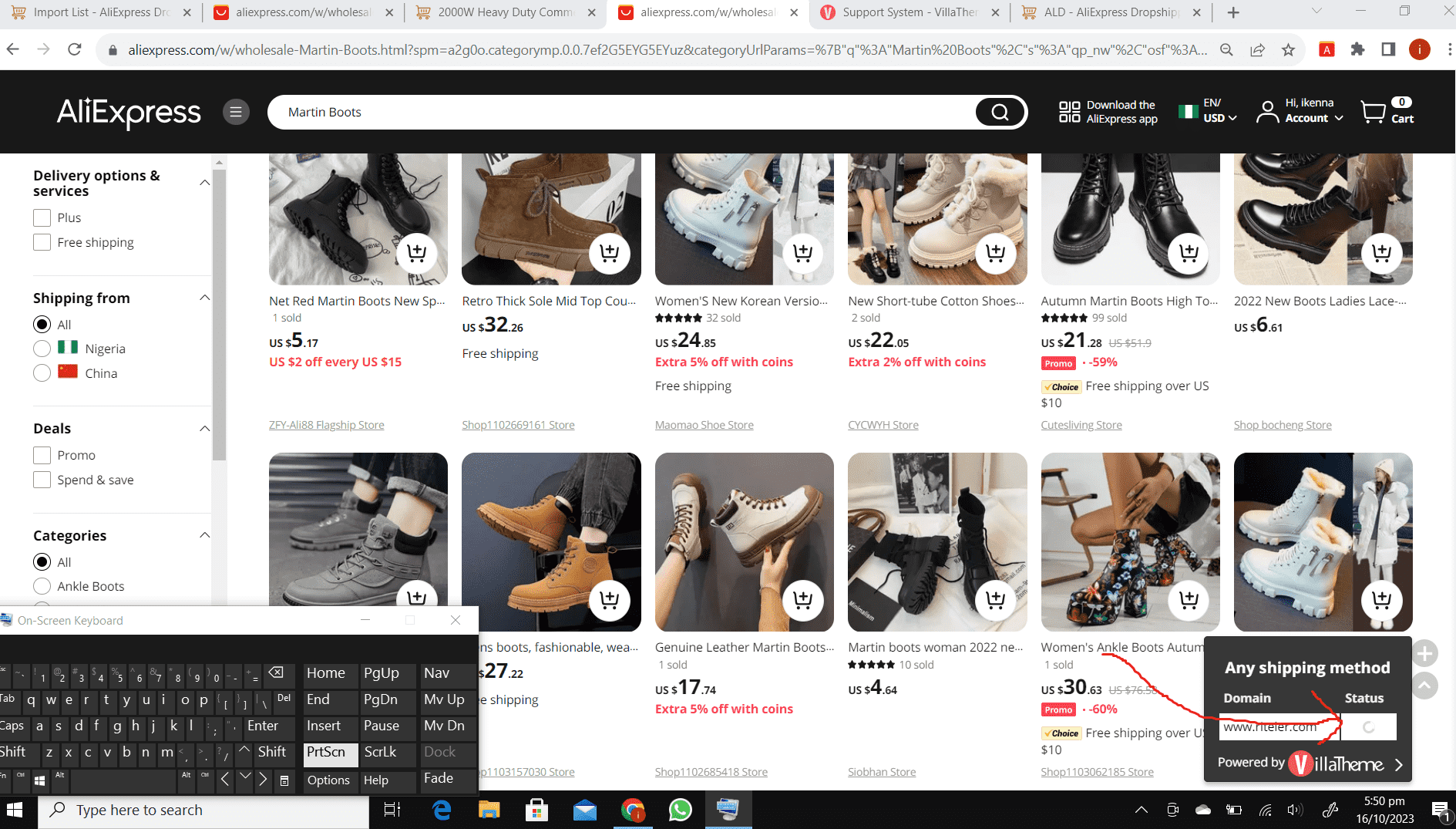
Task: Add Autumn Martin Boots High Top to cart
Action: pyautogui.click(x=1189, y=253)
